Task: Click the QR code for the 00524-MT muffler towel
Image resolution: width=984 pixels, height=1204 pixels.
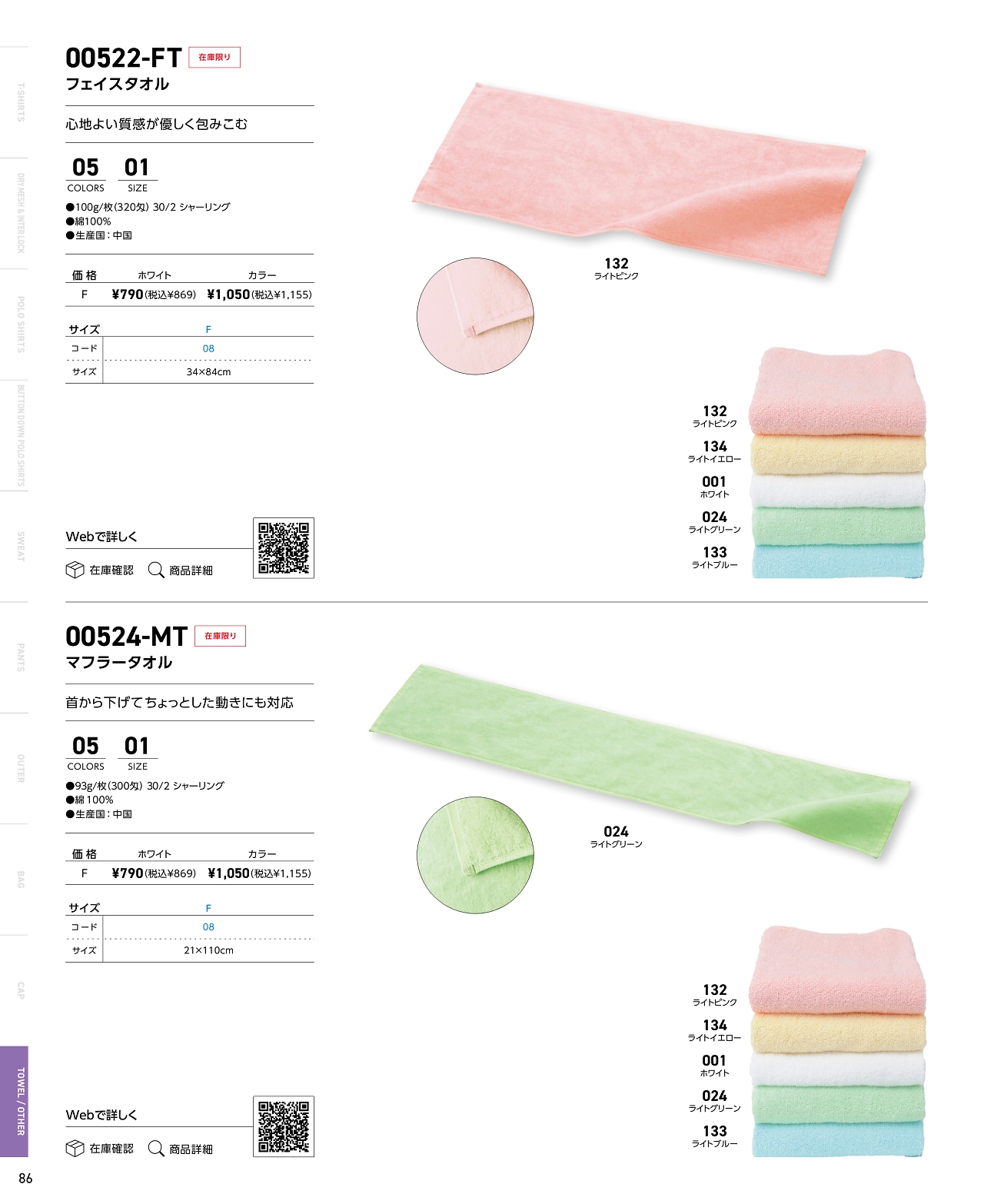Action: (284, 1126)
